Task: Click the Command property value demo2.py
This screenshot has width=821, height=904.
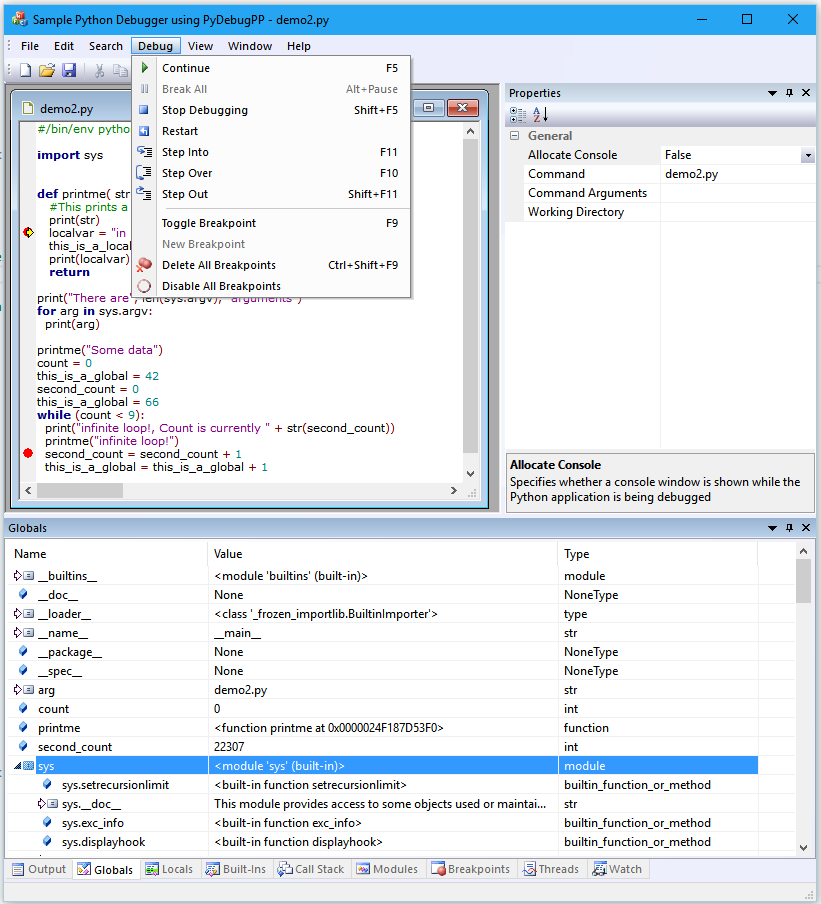Action: [737, 174]
